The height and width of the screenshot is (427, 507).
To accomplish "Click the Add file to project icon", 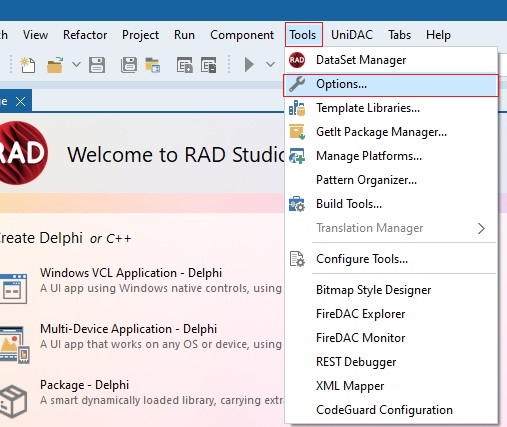I will [185, 65].
